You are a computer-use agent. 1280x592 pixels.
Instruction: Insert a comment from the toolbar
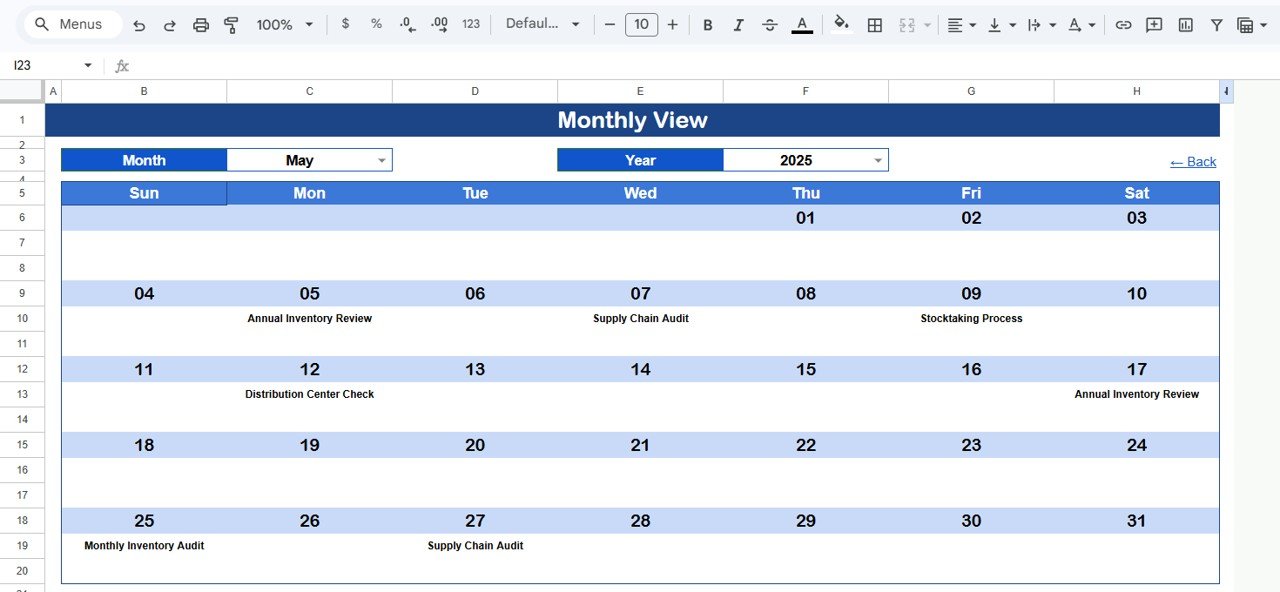pos(1154,24)
